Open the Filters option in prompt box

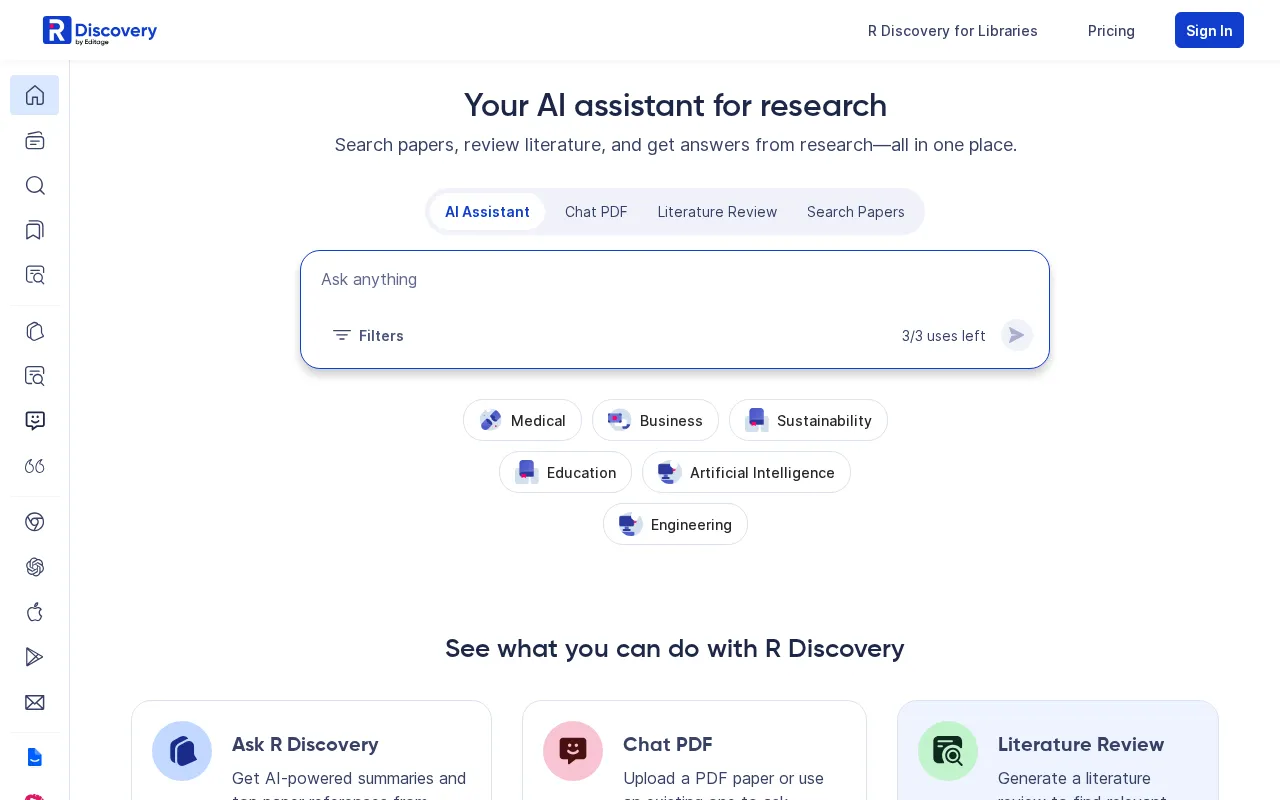pos(368,335)
